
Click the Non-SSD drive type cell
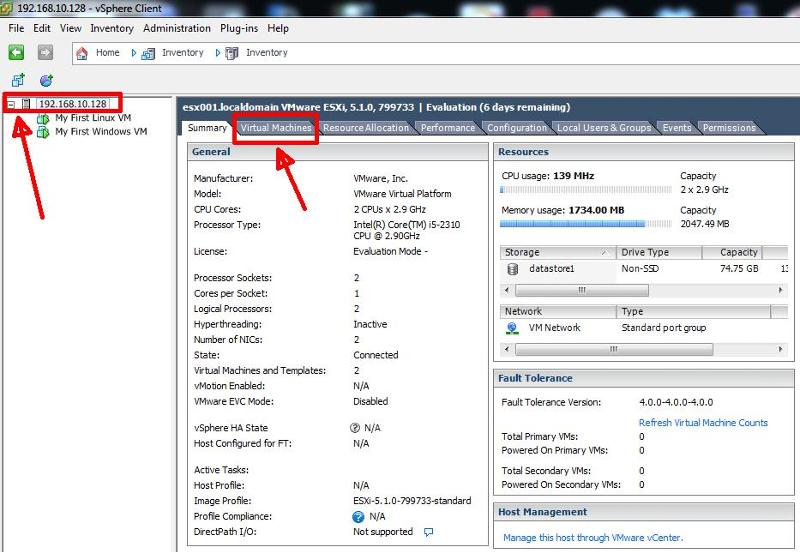(640, 269)
